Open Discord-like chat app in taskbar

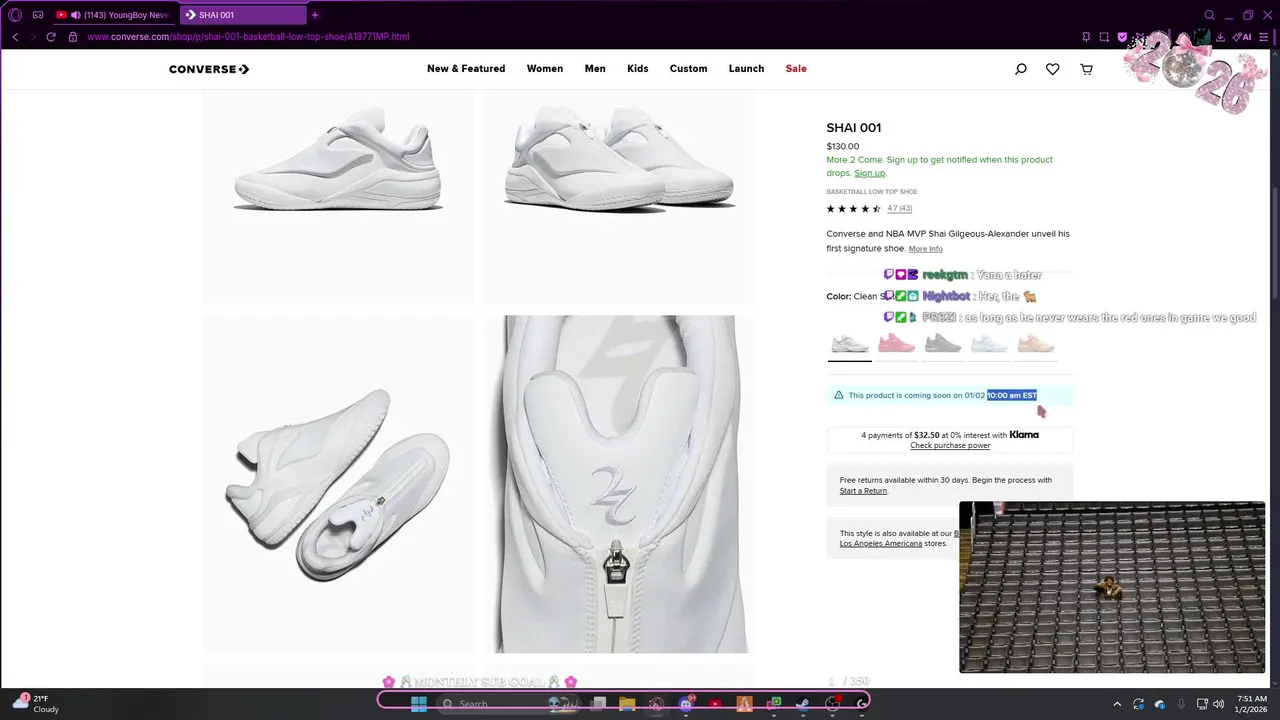point(686,703)
